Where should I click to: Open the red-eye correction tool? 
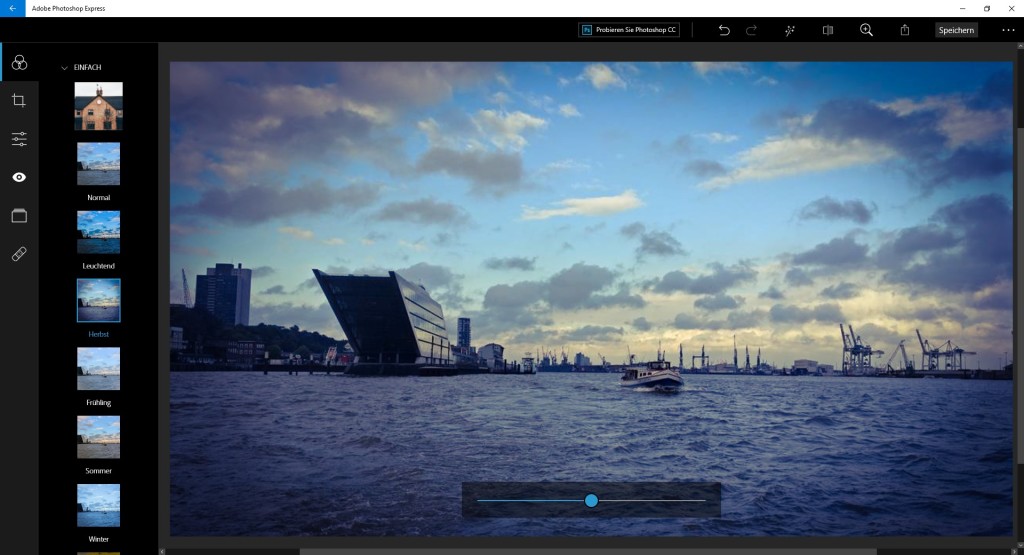pyautogui.click(x=19, y=177)
